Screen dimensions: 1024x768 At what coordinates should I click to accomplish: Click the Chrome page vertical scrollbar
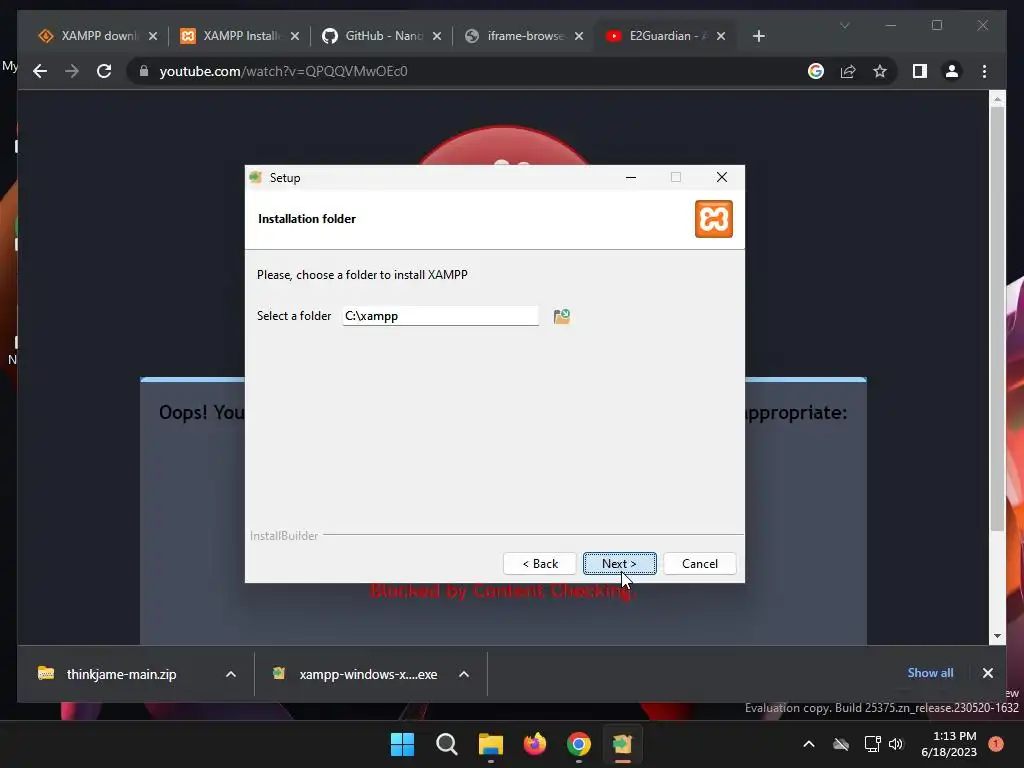tap(997, 319)
